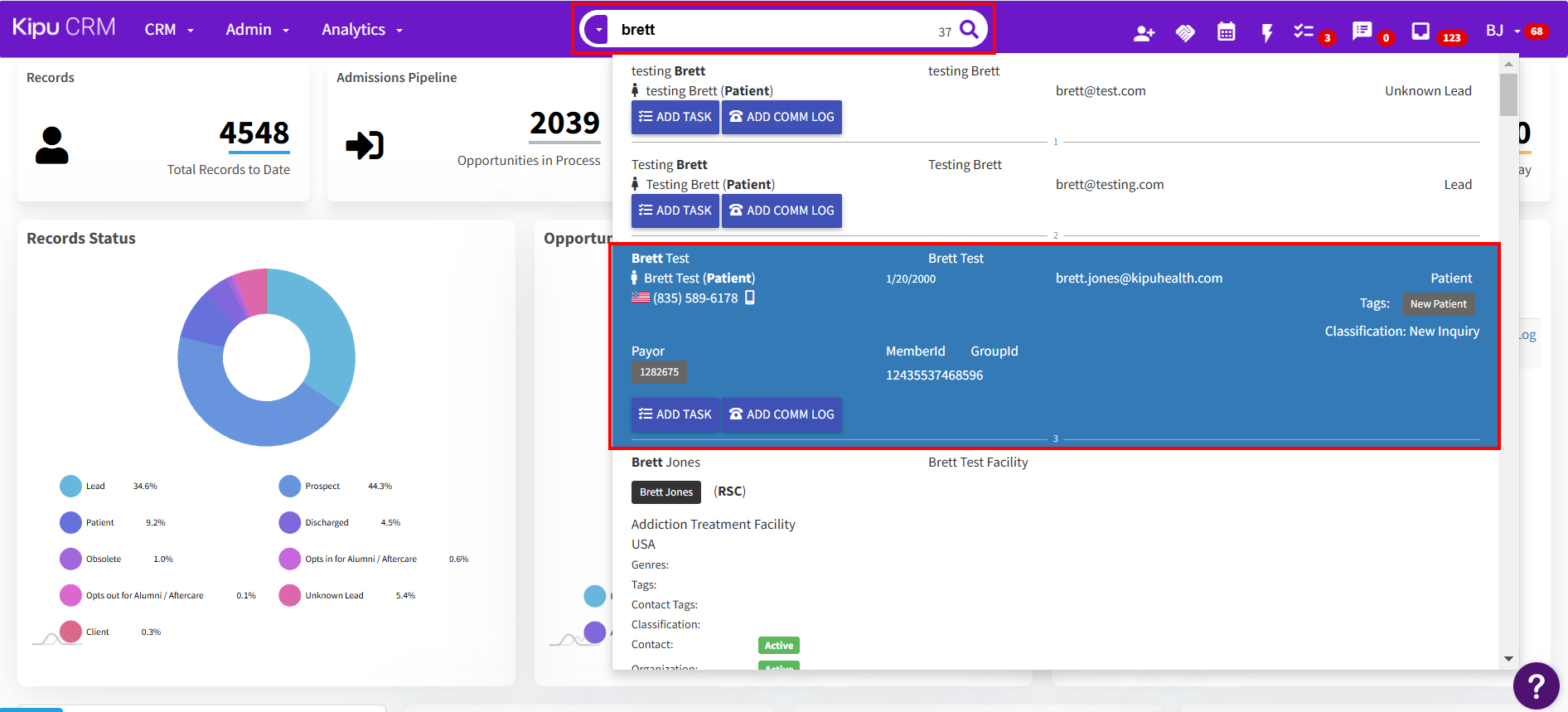Expand the CRM menu dropdown

[x=169, y=30]
